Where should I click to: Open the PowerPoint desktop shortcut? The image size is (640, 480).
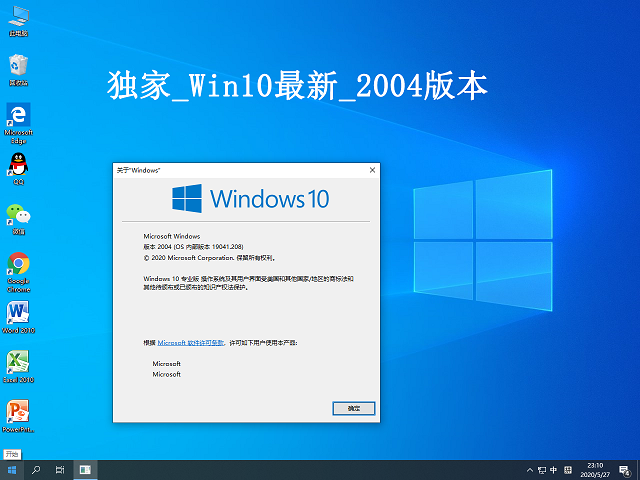click(18, 411)
